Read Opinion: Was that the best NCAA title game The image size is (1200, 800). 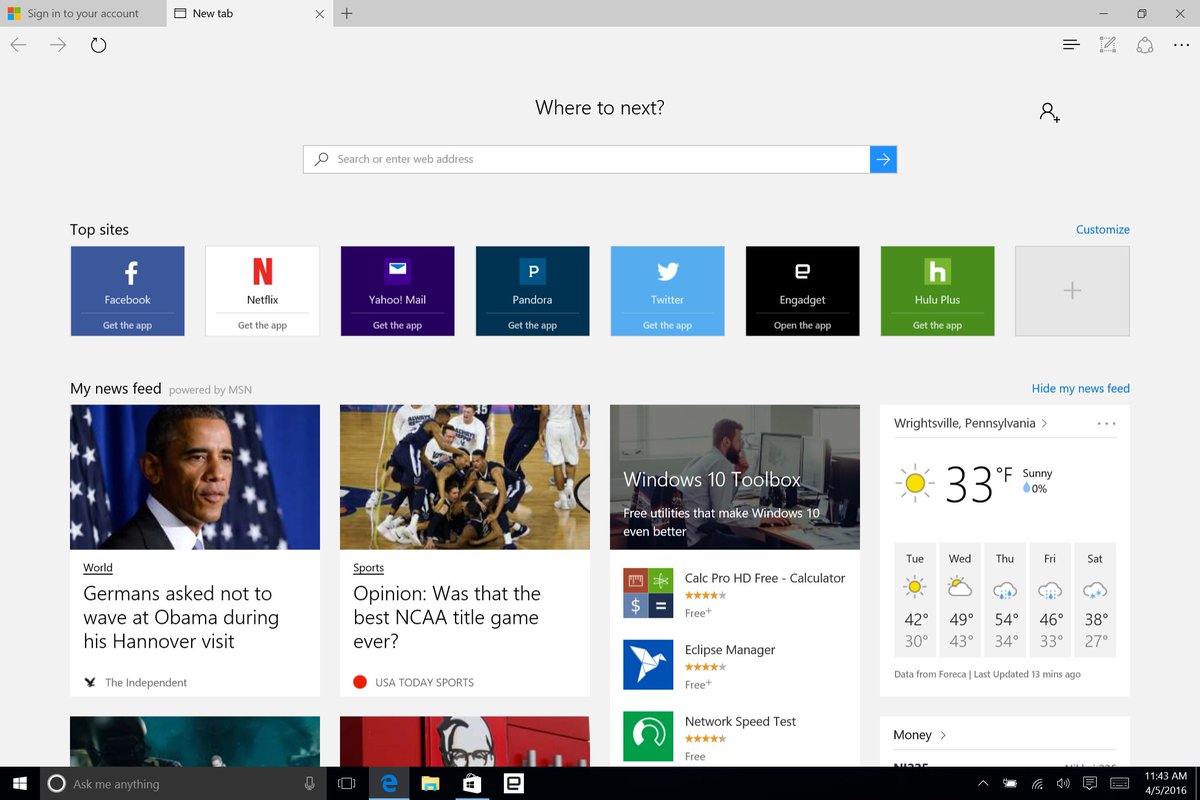click(x=447, y=617)
